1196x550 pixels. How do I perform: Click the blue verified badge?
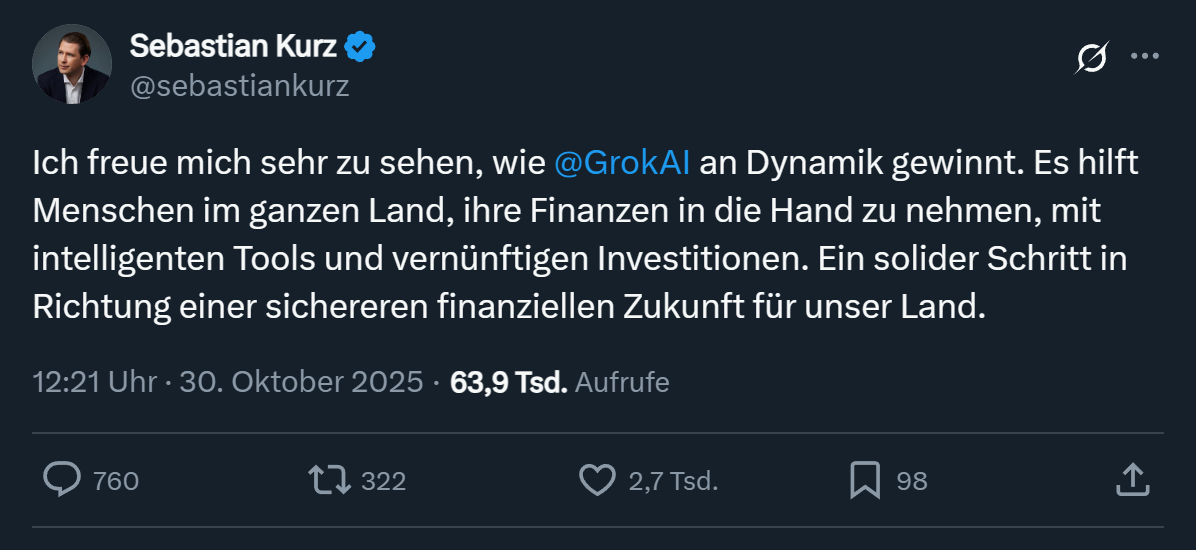(360, 46)
